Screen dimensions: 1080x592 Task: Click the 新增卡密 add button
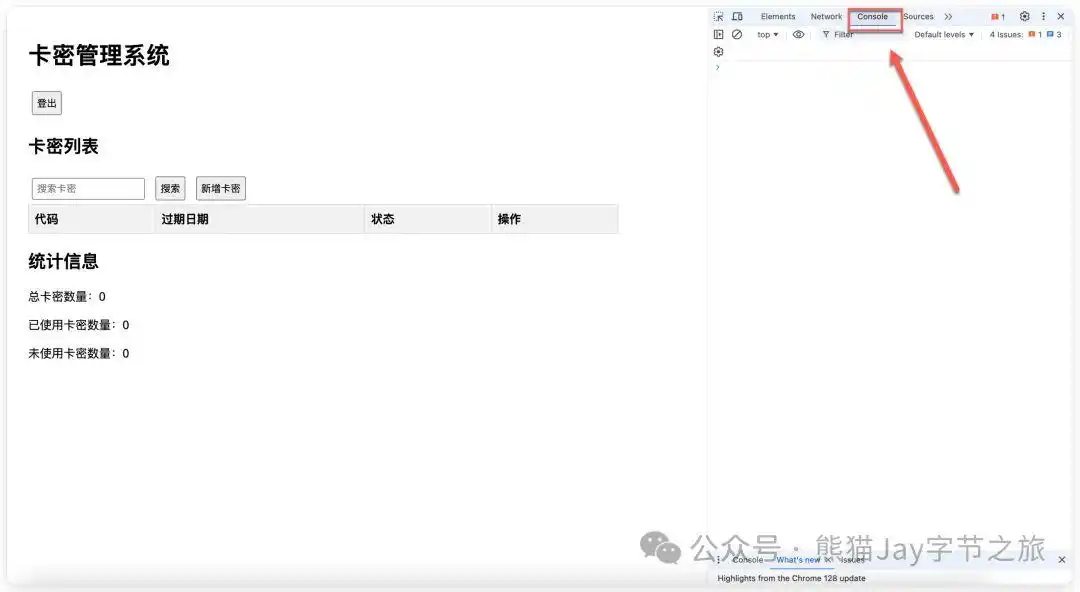click(x=220, y=188)
